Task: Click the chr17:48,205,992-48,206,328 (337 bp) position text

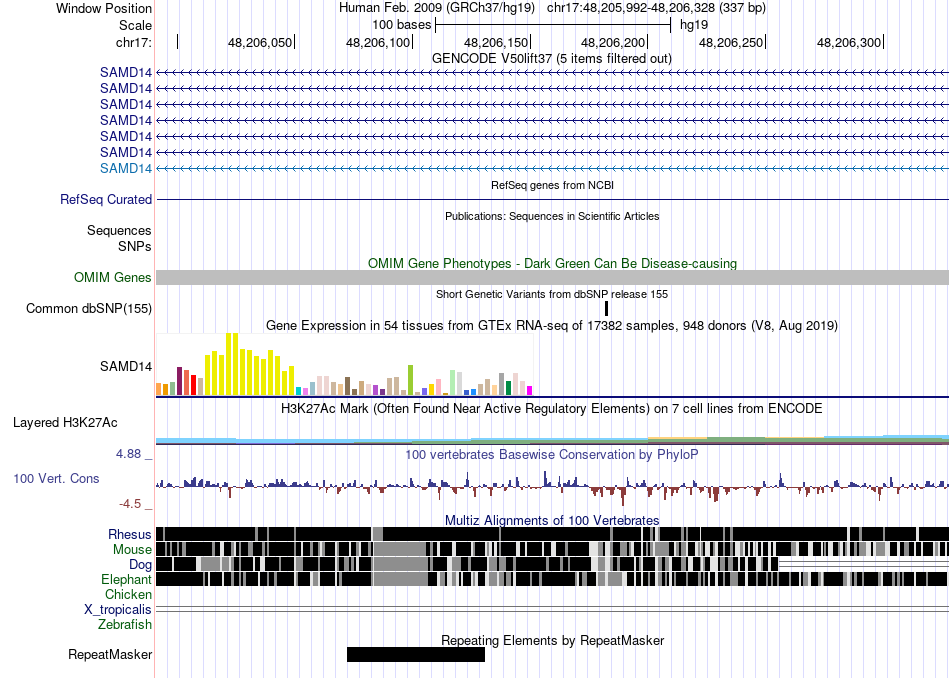Action: point(656,8)
